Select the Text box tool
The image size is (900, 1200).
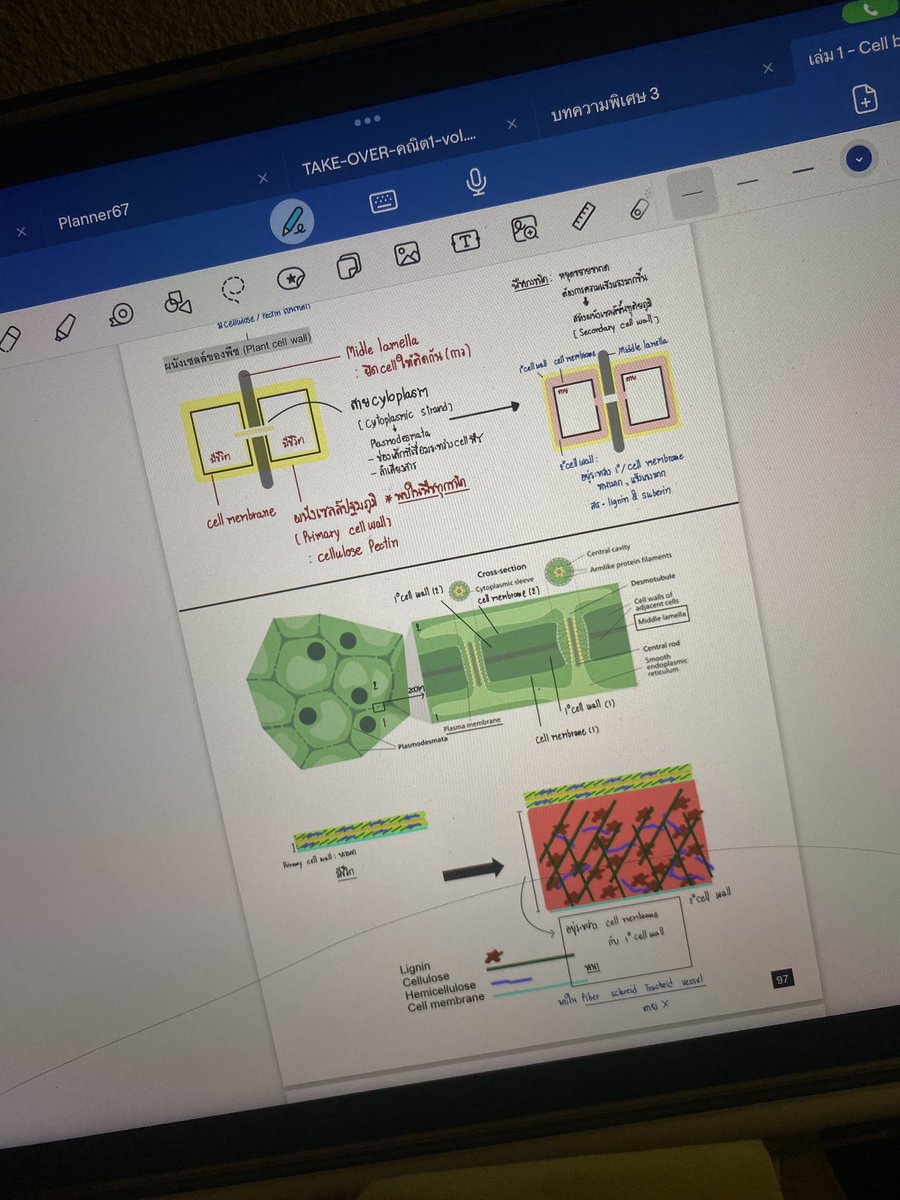point(465,241)
